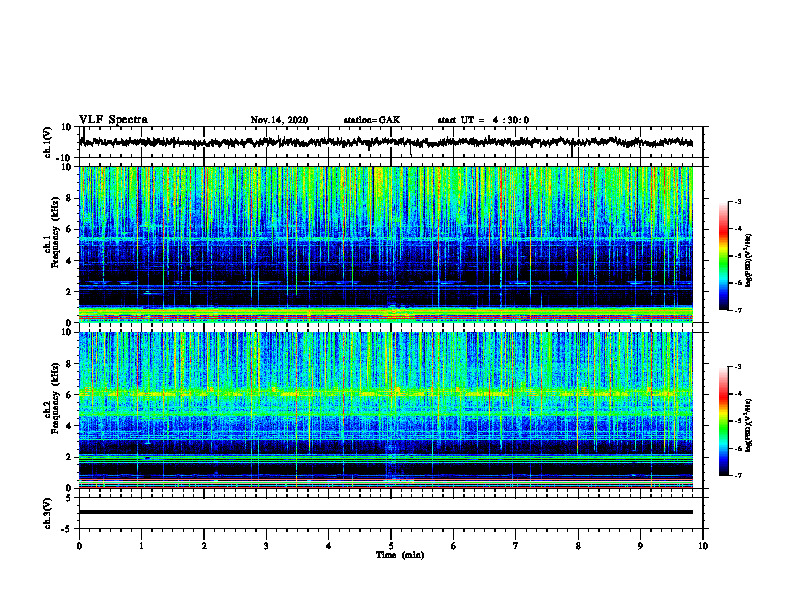
Task: Click the time axis tick label "8"
Action: coord(578,546)
